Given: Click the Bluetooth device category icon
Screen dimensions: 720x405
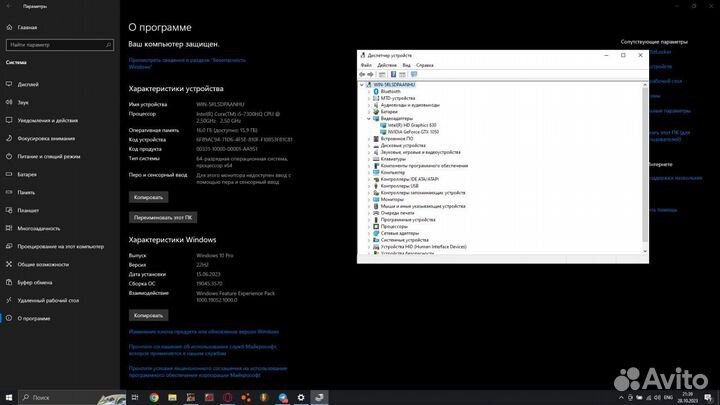Looking at the screenshot, I should click(x=376, y=91).
